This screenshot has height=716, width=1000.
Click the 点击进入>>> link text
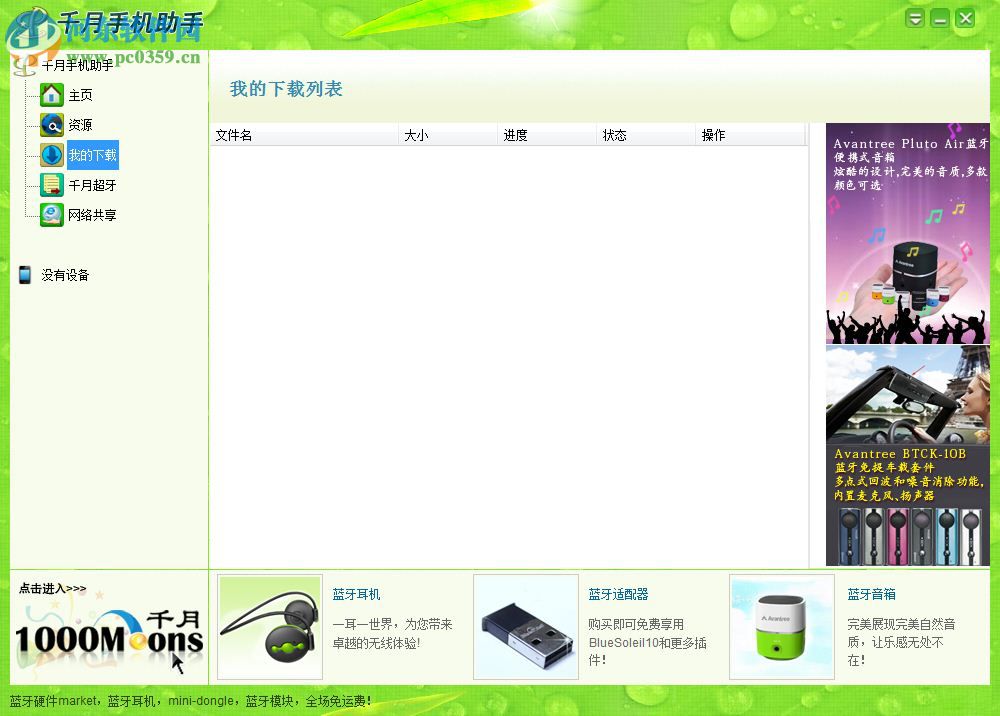(x=52, y=588)
